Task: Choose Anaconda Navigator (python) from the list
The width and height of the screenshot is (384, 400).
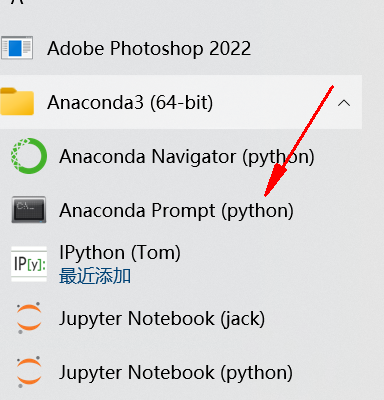Action: point(187,157)
